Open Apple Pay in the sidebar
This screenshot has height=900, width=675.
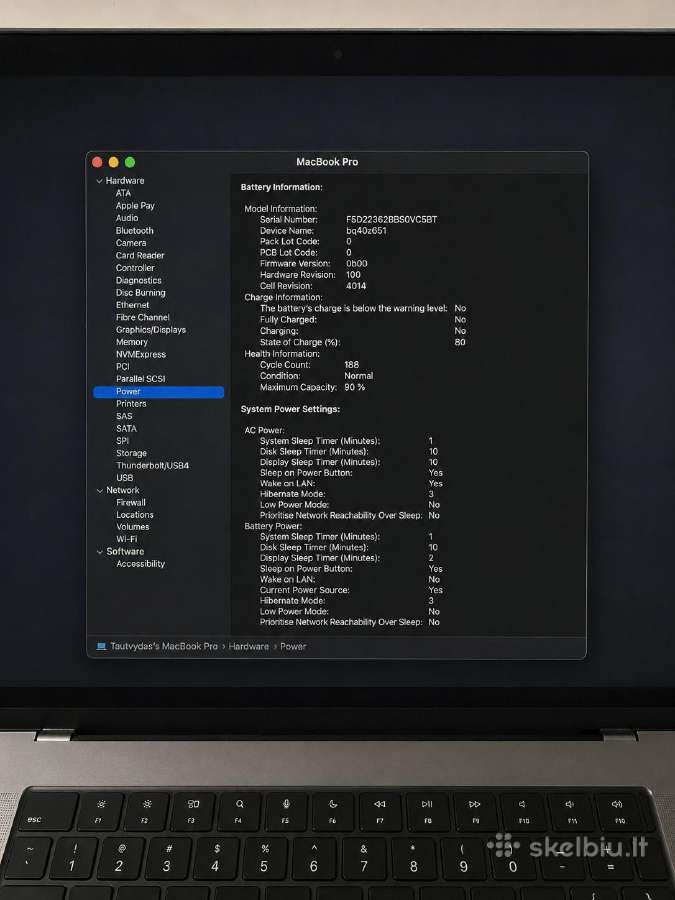coord(135,205)
